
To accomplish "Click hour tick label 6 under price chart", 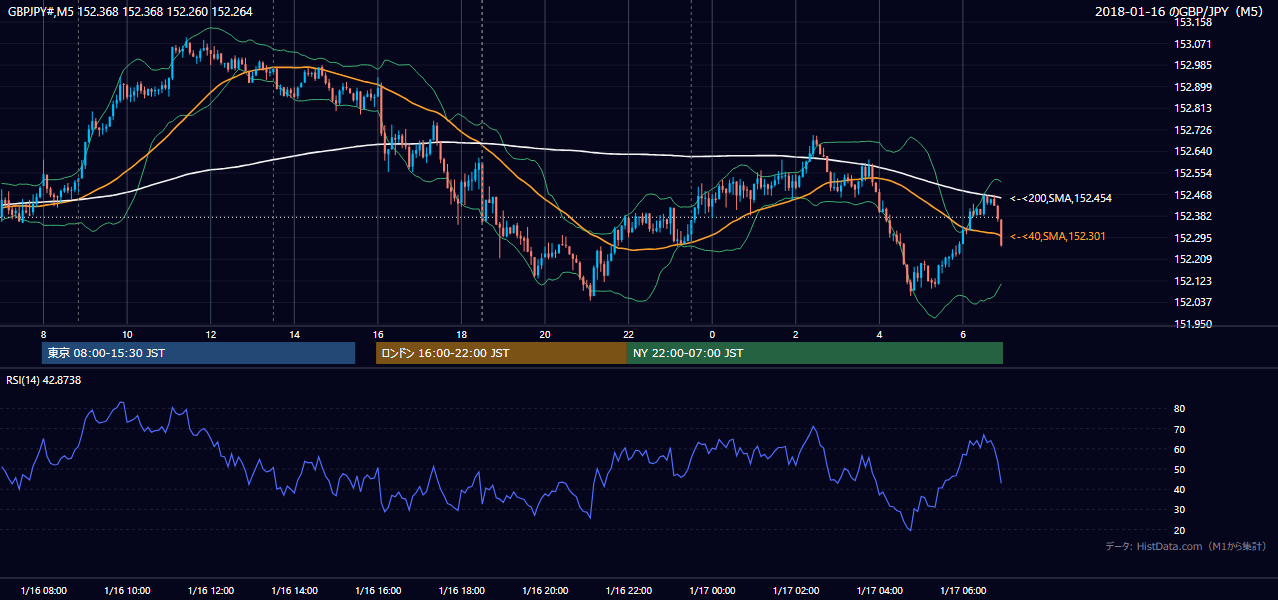I will [x=963, y=333].
